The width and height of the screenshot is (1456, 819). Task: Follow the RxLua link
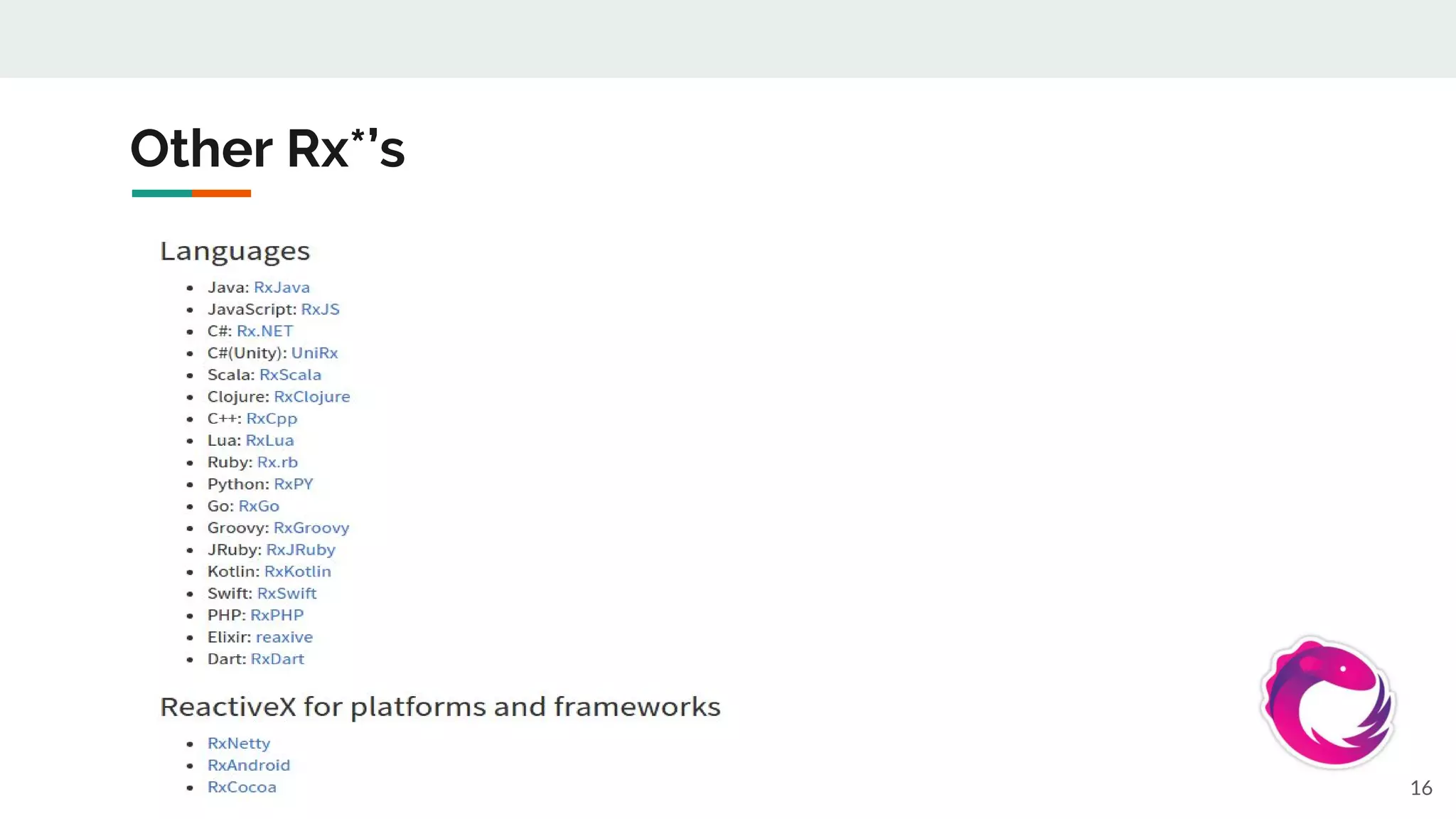[269, 441]
